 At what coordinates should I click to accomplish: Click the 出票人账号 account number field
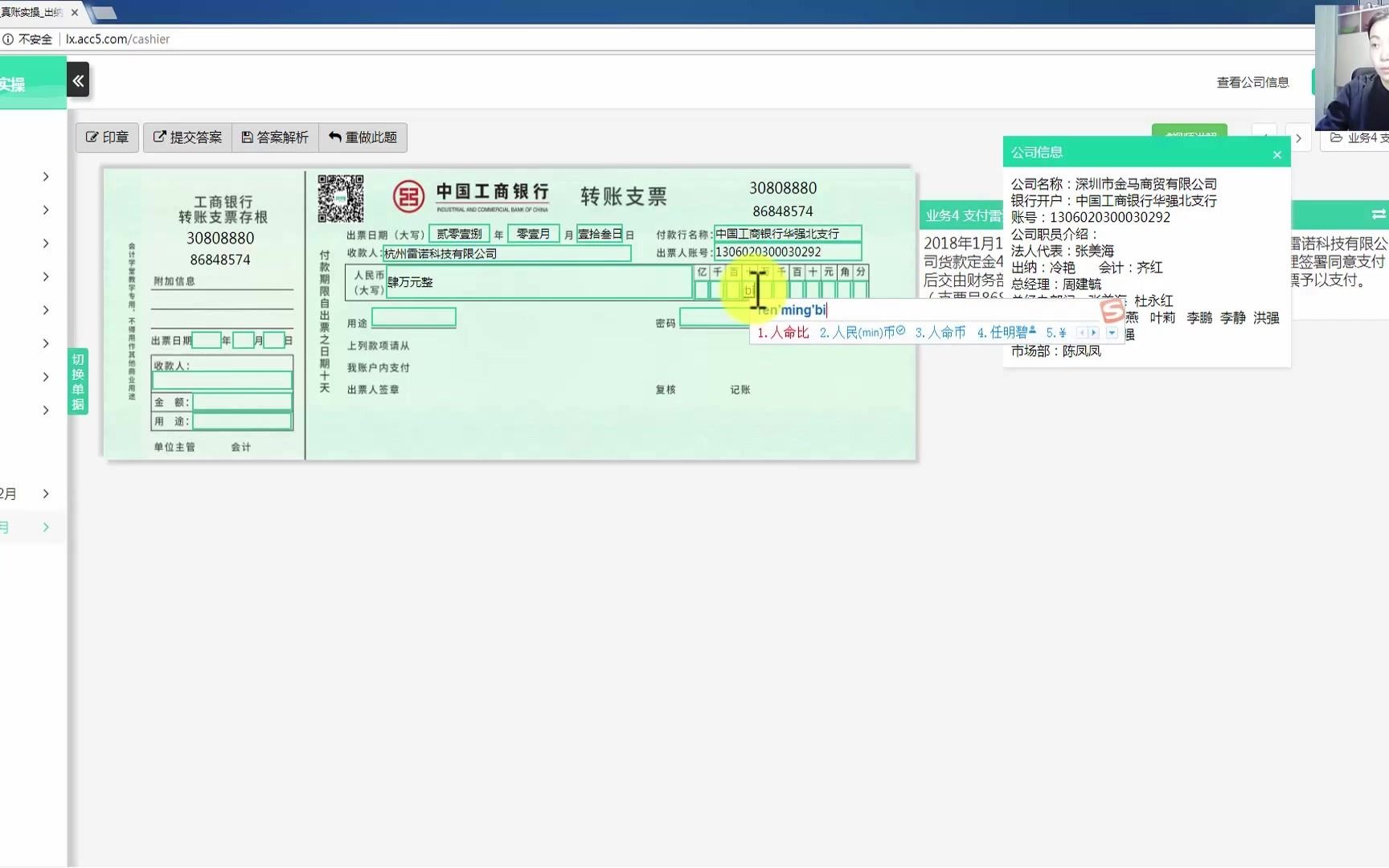(788, 252)
